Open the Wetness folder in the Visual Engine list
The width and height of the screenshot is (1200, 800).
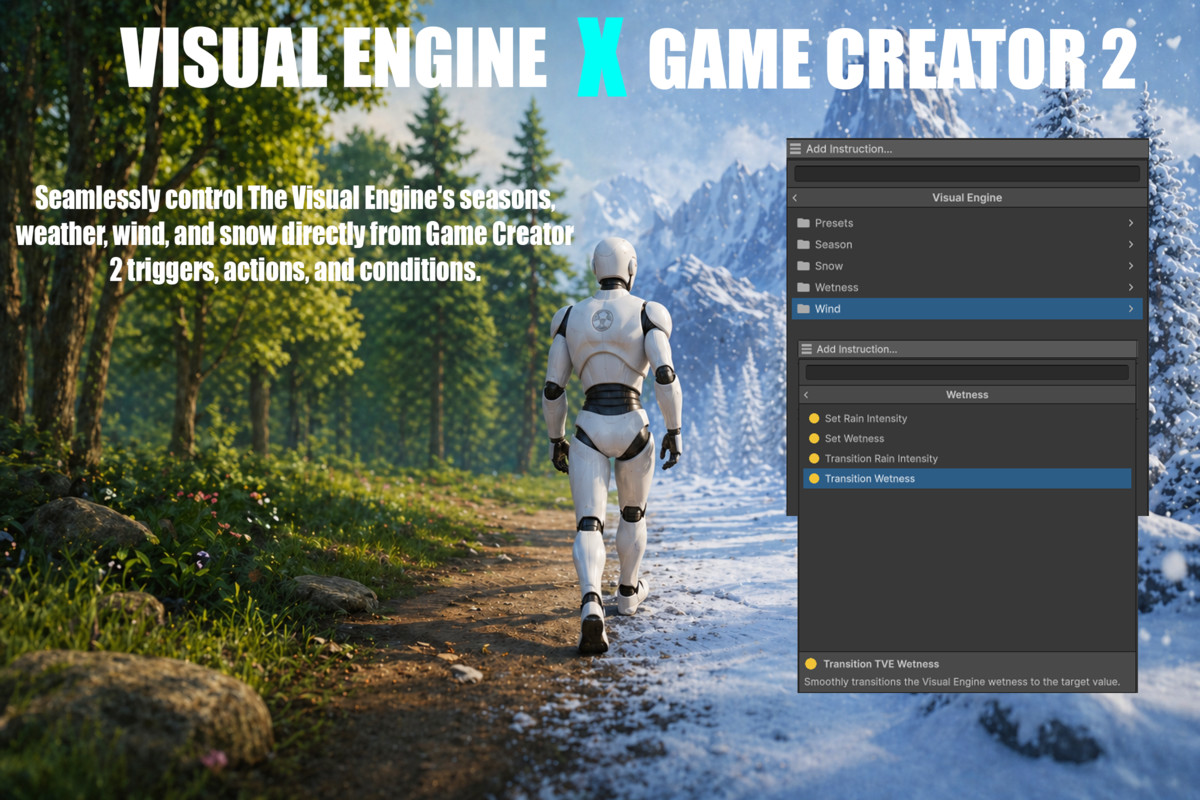point(966,287)
